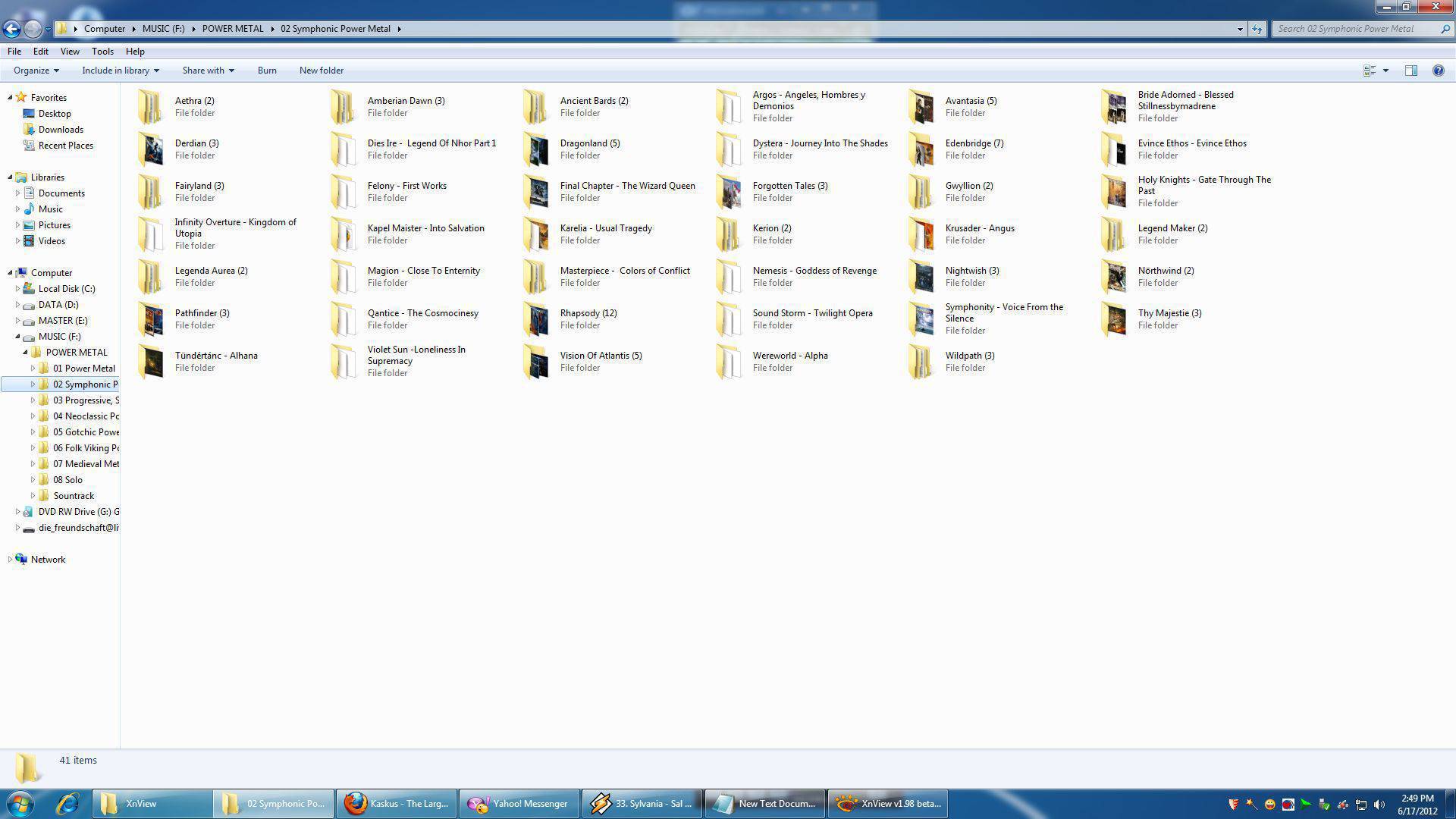Screen dimensions: 1456x819
Task: Switch to Yahoo! Messenger taskbar button
Action: click(x=519, y=804)
